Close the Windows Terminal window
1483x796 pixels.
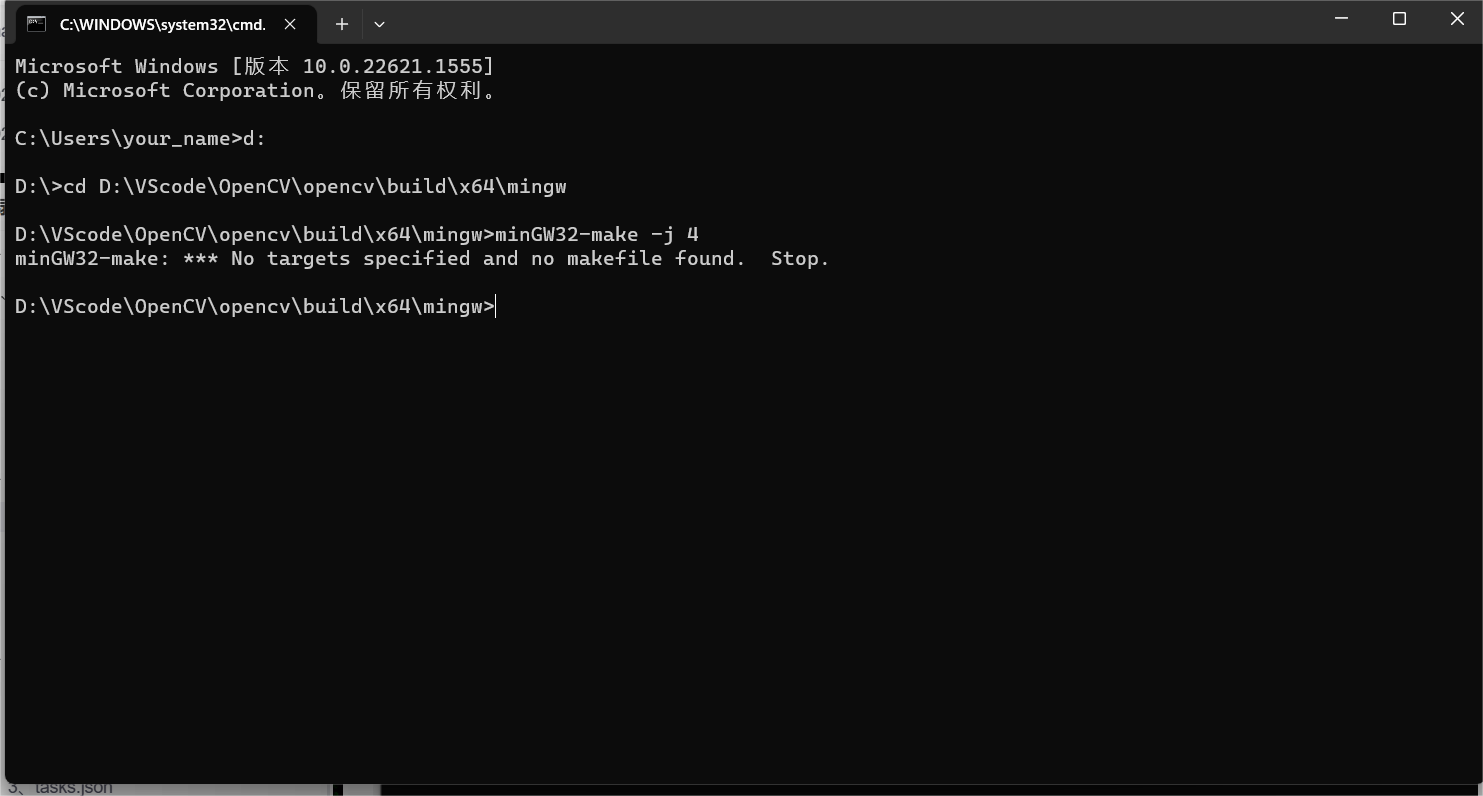[x=1457, y=18]
